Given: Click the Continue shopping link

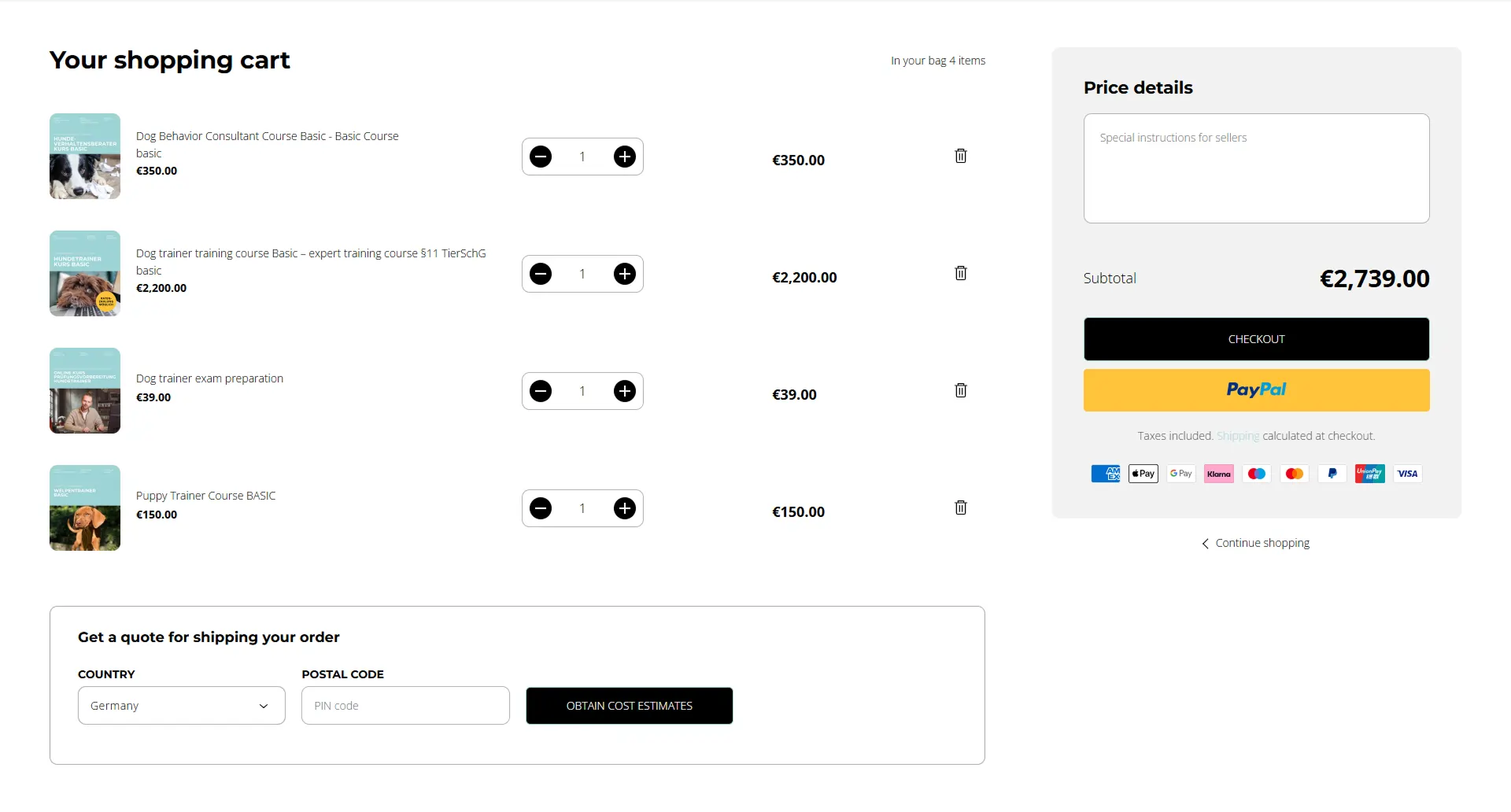Looking at the screenshot, I should coord(1261,542).
